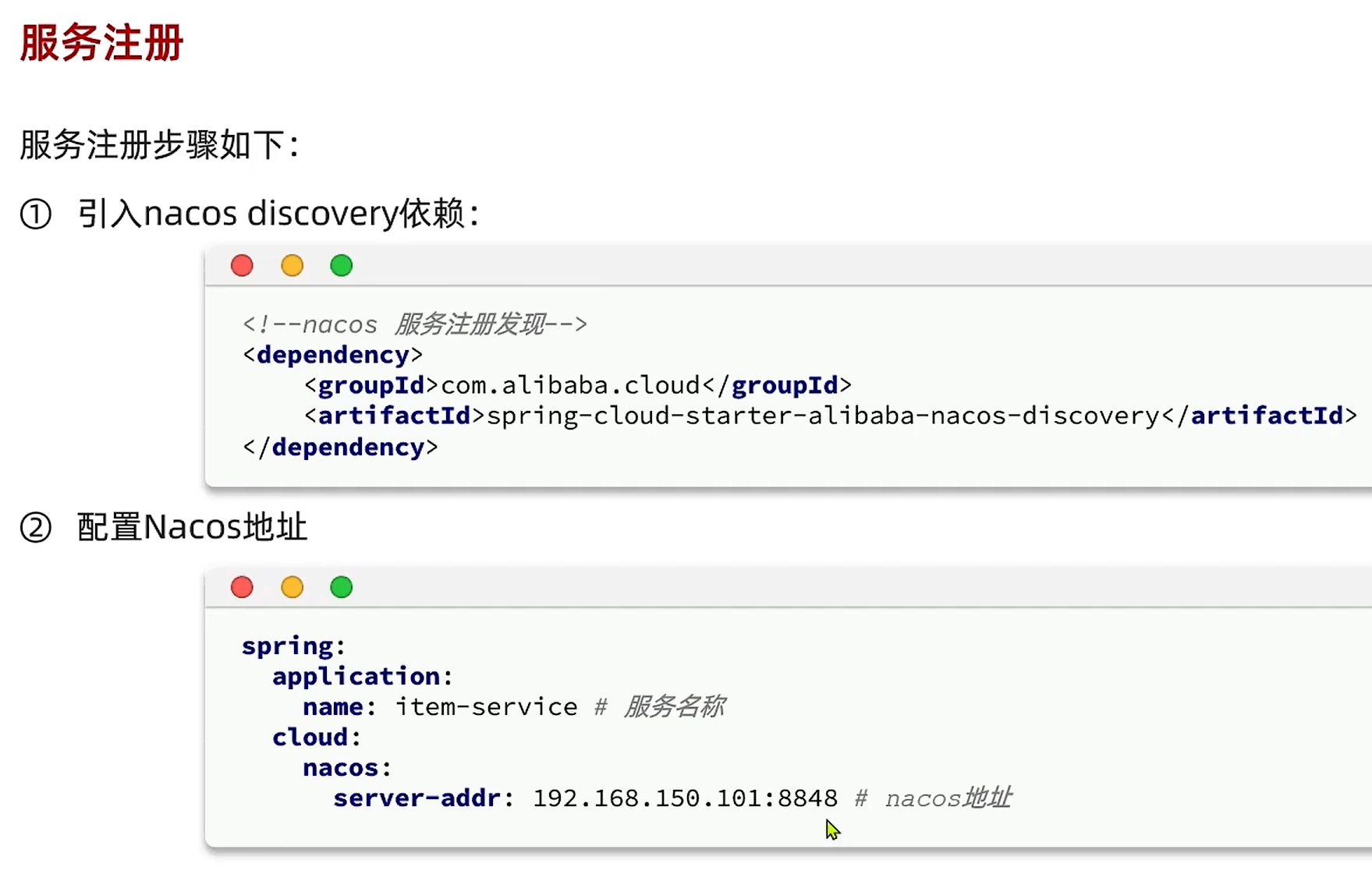The width and height of the screenshot is (1372, 874).
Task: Click the opening groupId tag
Action: [x=371, y=385]
